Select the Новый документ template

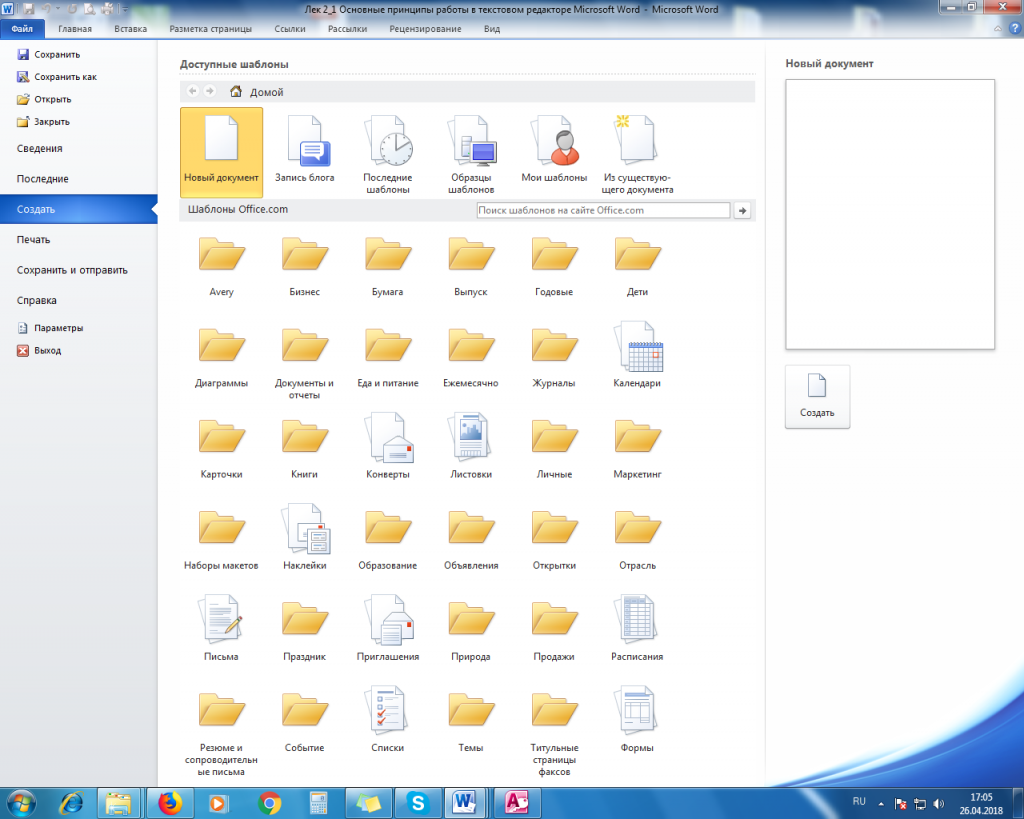click(221, 152)
